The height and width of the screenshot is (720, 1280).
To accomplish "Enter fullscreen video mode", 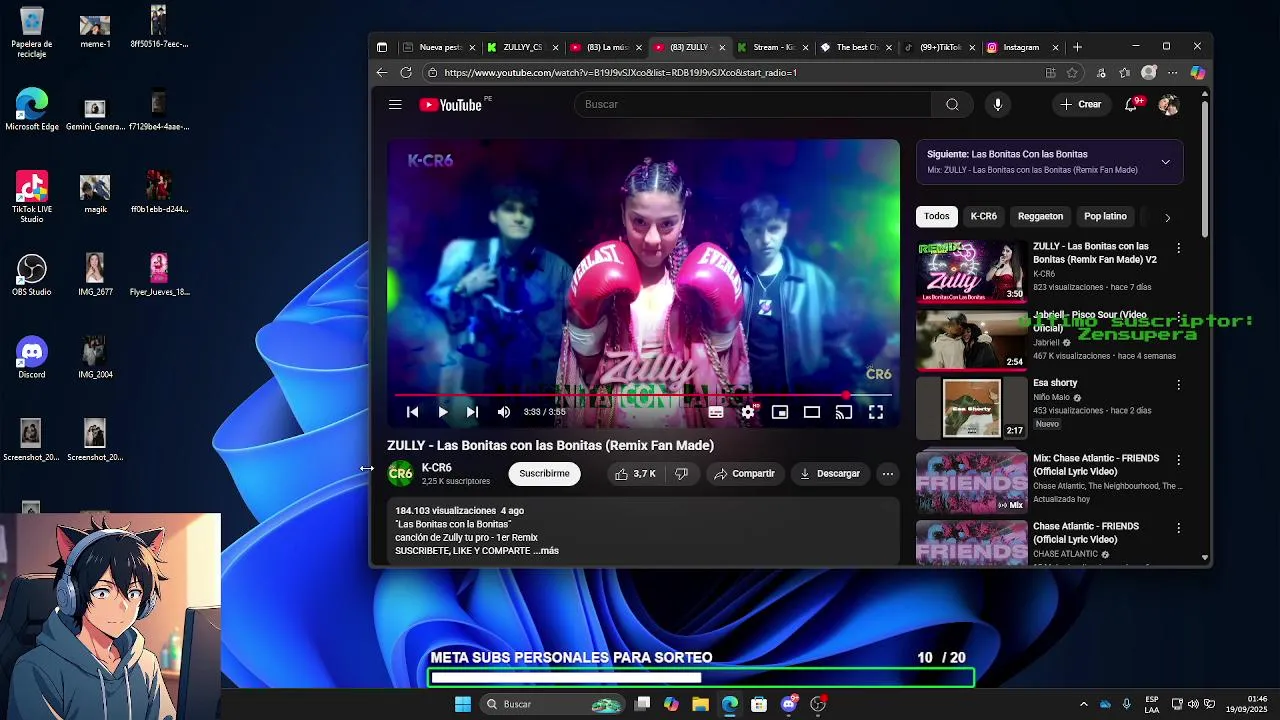I will 876,412.
